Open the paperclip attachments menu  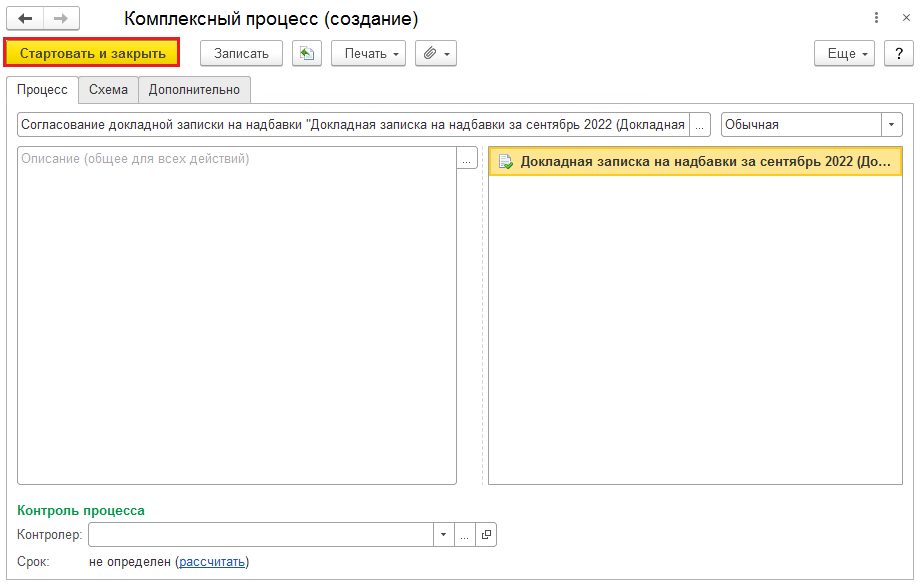click(436, 53)
